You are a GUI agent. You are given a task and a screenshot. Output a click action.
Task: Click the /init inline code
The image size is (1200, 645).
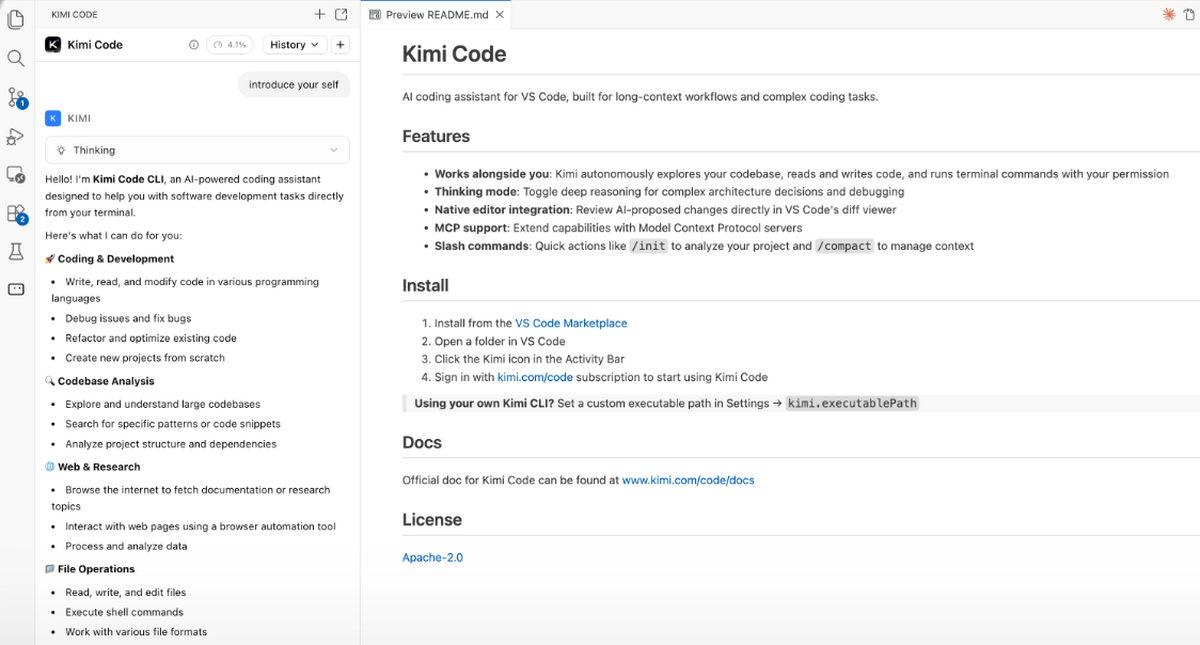[648, 246]
